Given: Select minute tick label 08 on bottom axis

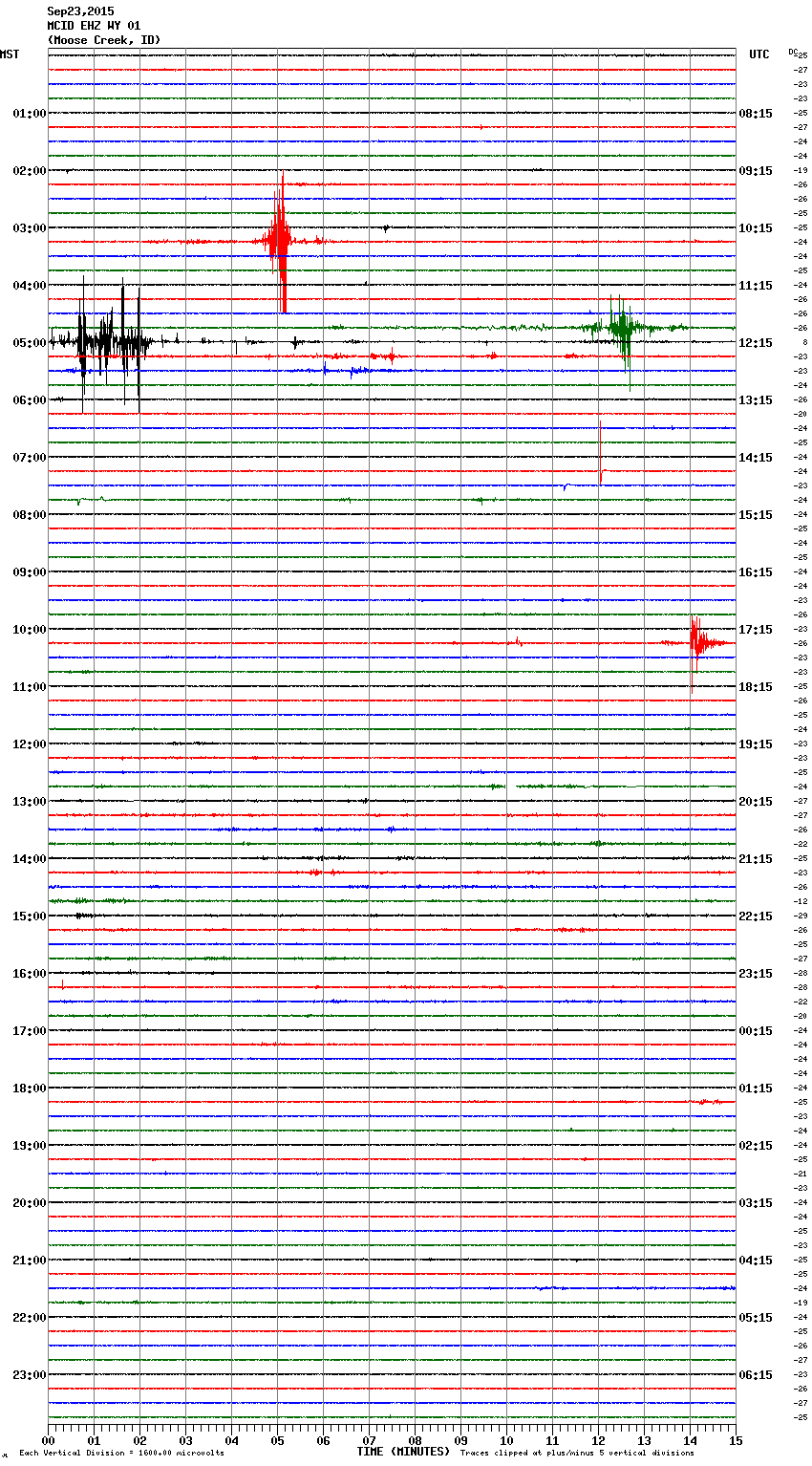Looking at the screenshot, I should pos(415,1440).
